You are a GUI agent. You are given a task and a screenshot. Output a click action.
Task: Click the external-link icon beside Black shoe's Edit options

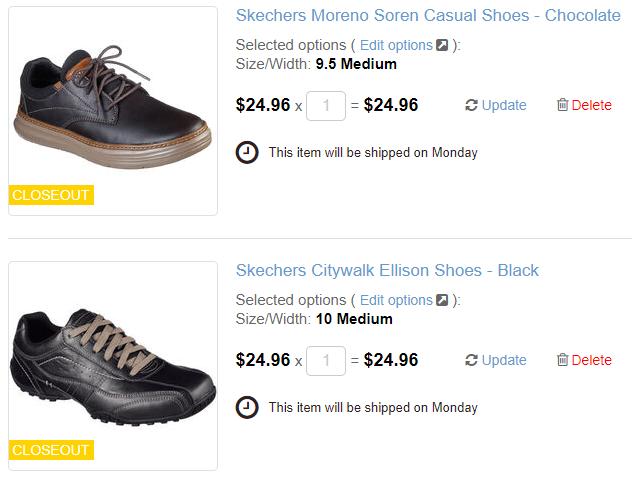click(442, 300)
